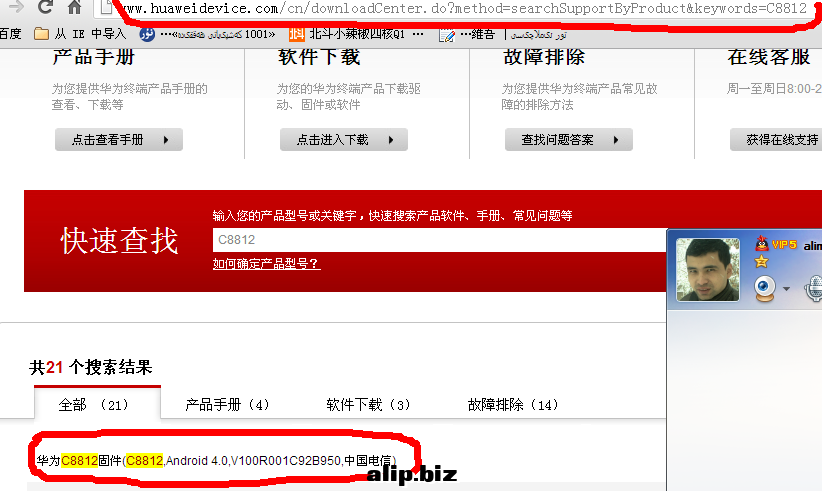Focus the C8812 quick search field
822x491 pixels.
pyautogui.click(x=439, y=240)
